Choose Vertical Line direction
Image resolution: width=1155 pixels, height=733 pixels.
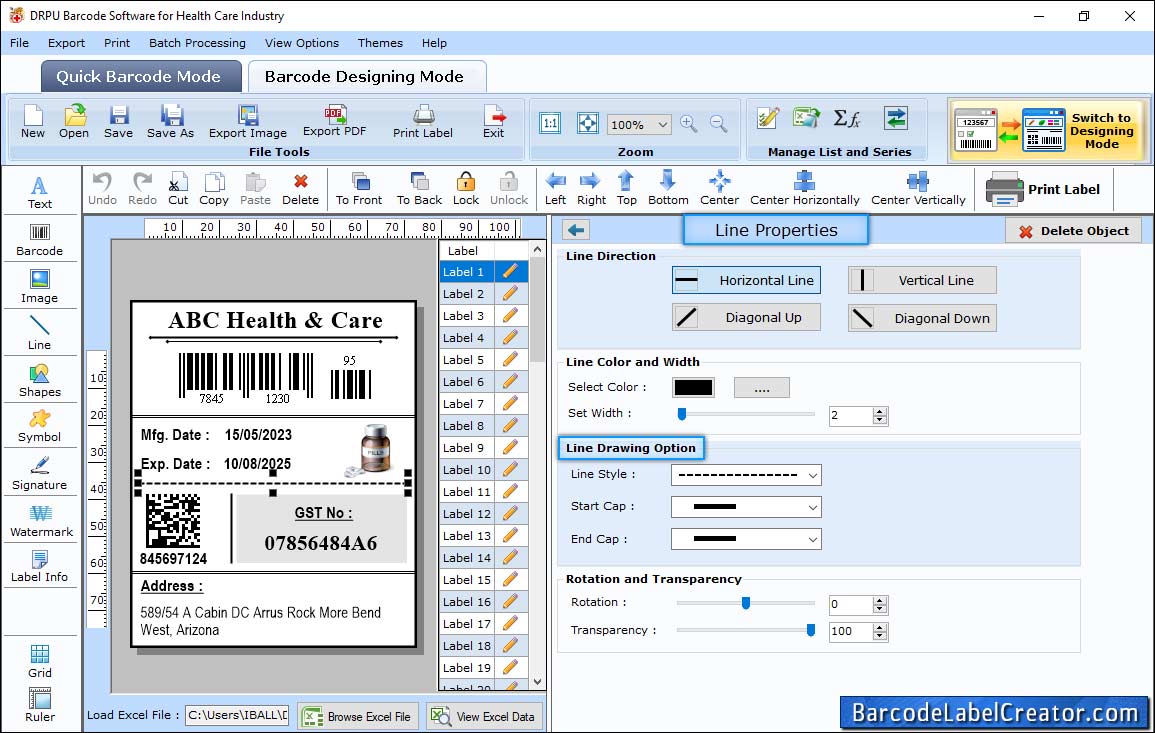tap(922, 280)
